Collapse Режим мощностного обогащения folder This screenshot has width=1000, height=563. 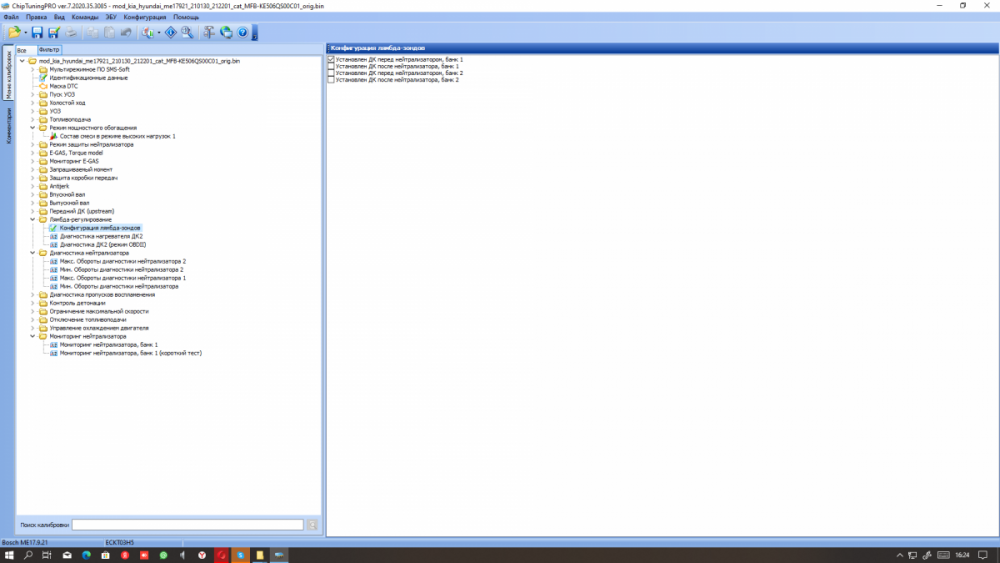[33, 128]
